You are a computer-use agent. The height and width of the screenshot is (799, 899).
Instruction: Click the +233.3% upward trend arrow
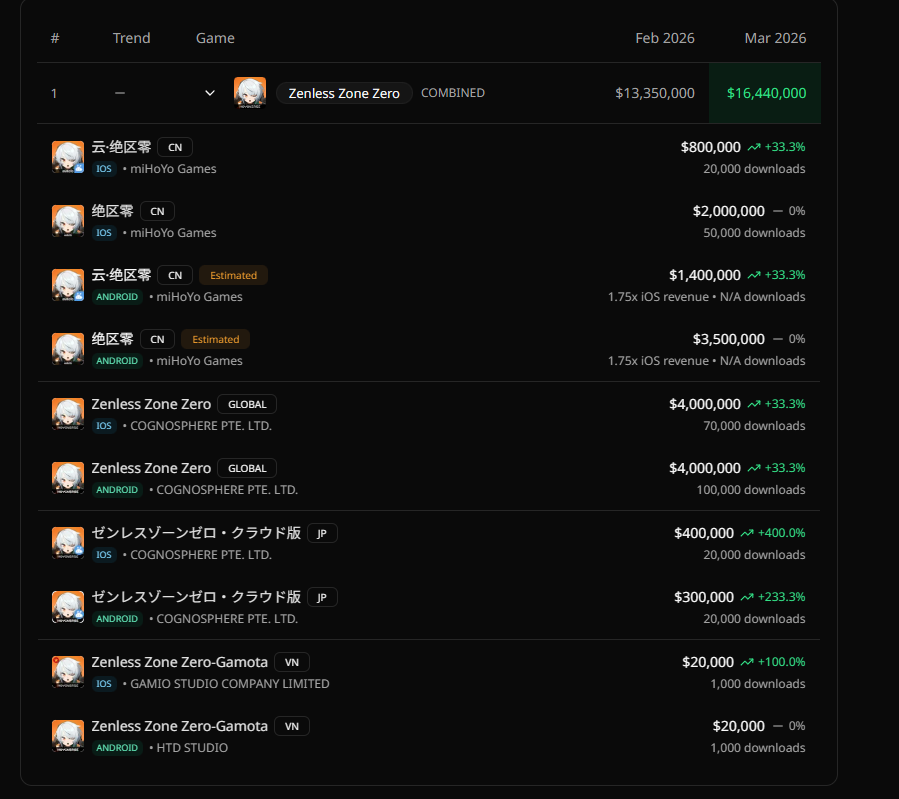point(747,597)
